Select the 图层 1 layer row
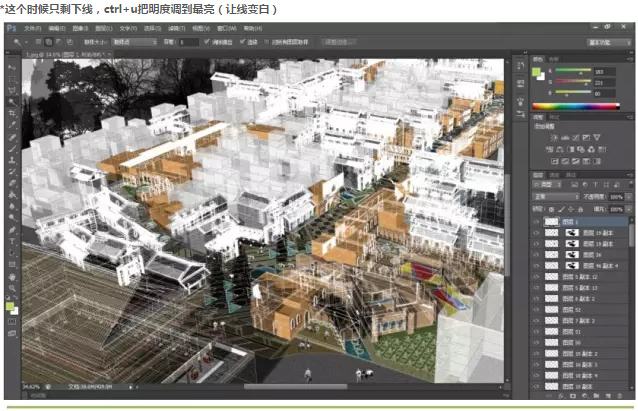 pos(581,222)
